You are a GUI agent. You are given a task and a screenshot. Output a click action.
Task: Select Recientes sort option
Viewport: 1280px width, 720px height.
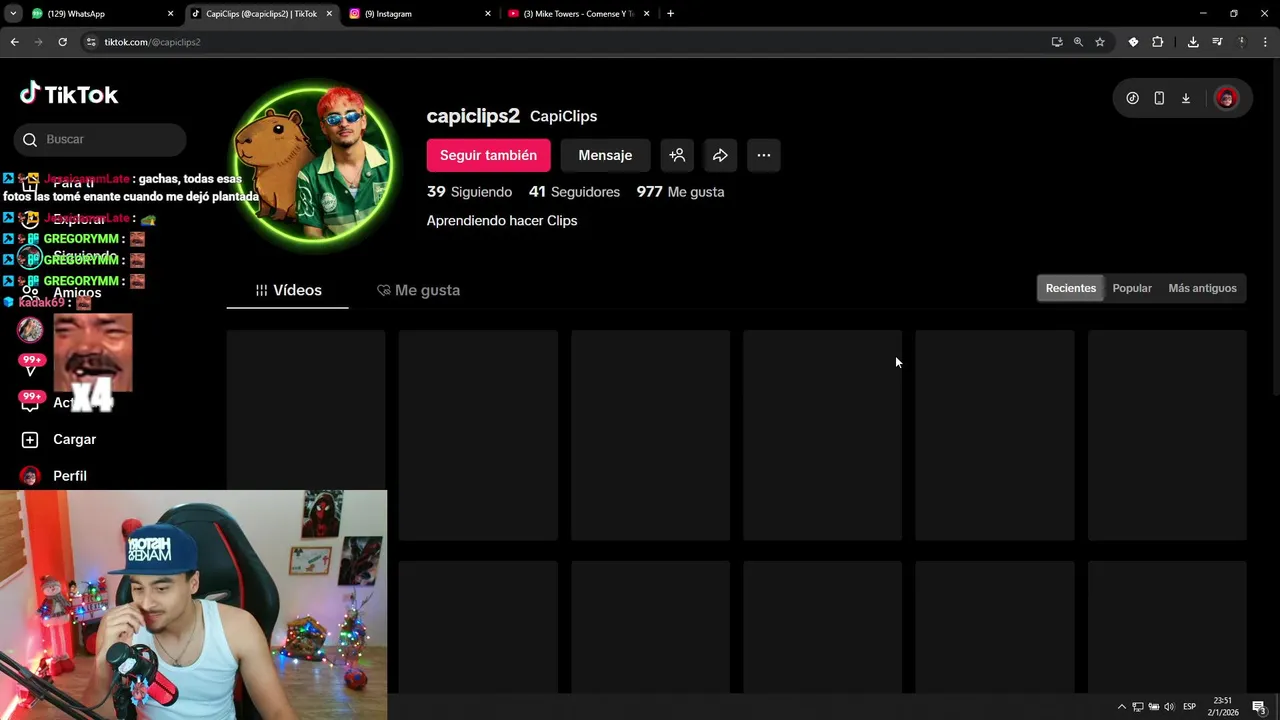[1071, 288]
